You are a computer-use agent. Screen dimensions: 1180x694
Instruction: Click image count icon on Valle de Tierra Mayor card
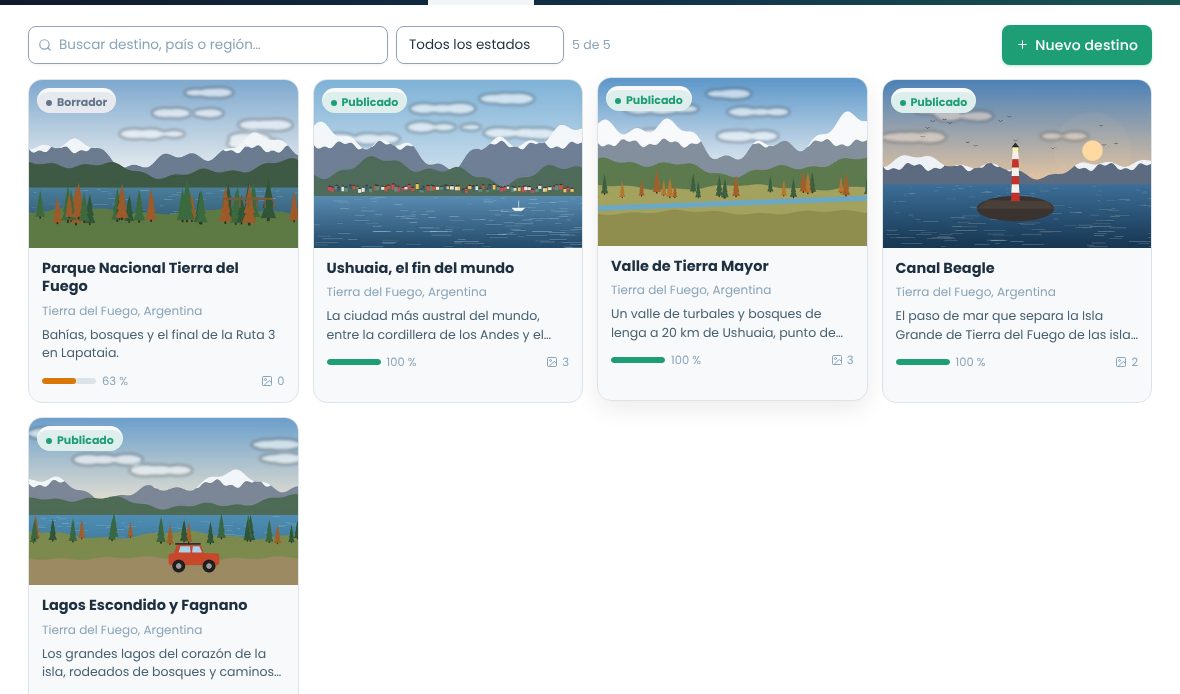(x=836, y=361)
